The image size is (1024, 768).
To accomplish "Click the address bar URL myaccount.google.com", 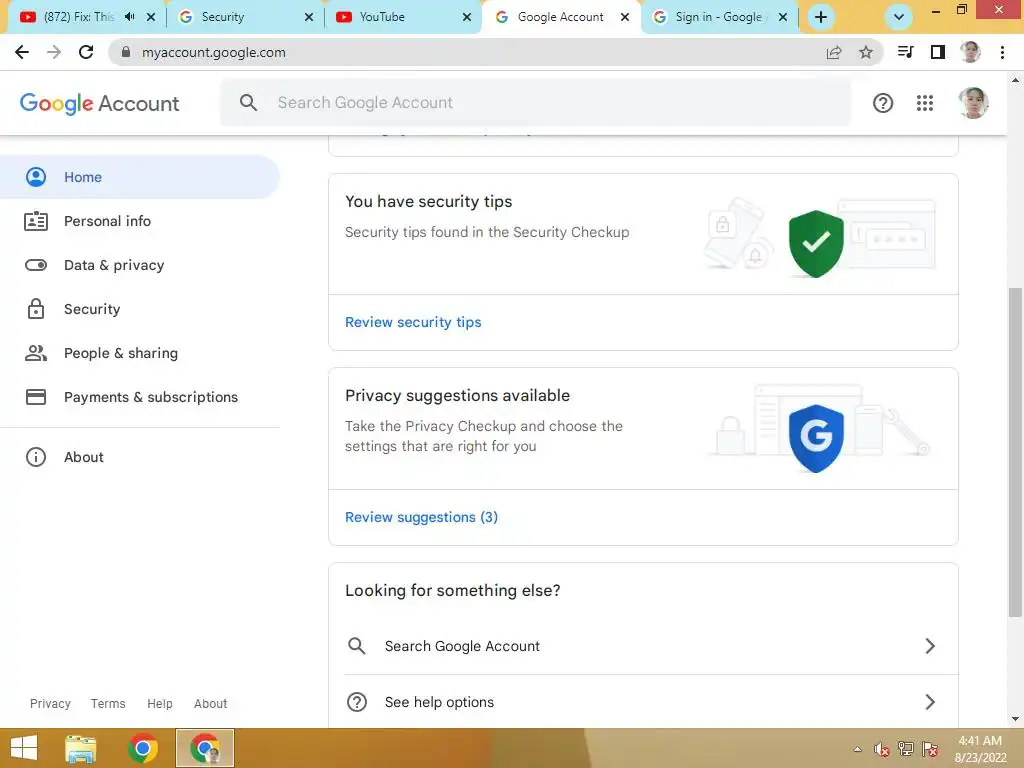I will coord(214,52).
